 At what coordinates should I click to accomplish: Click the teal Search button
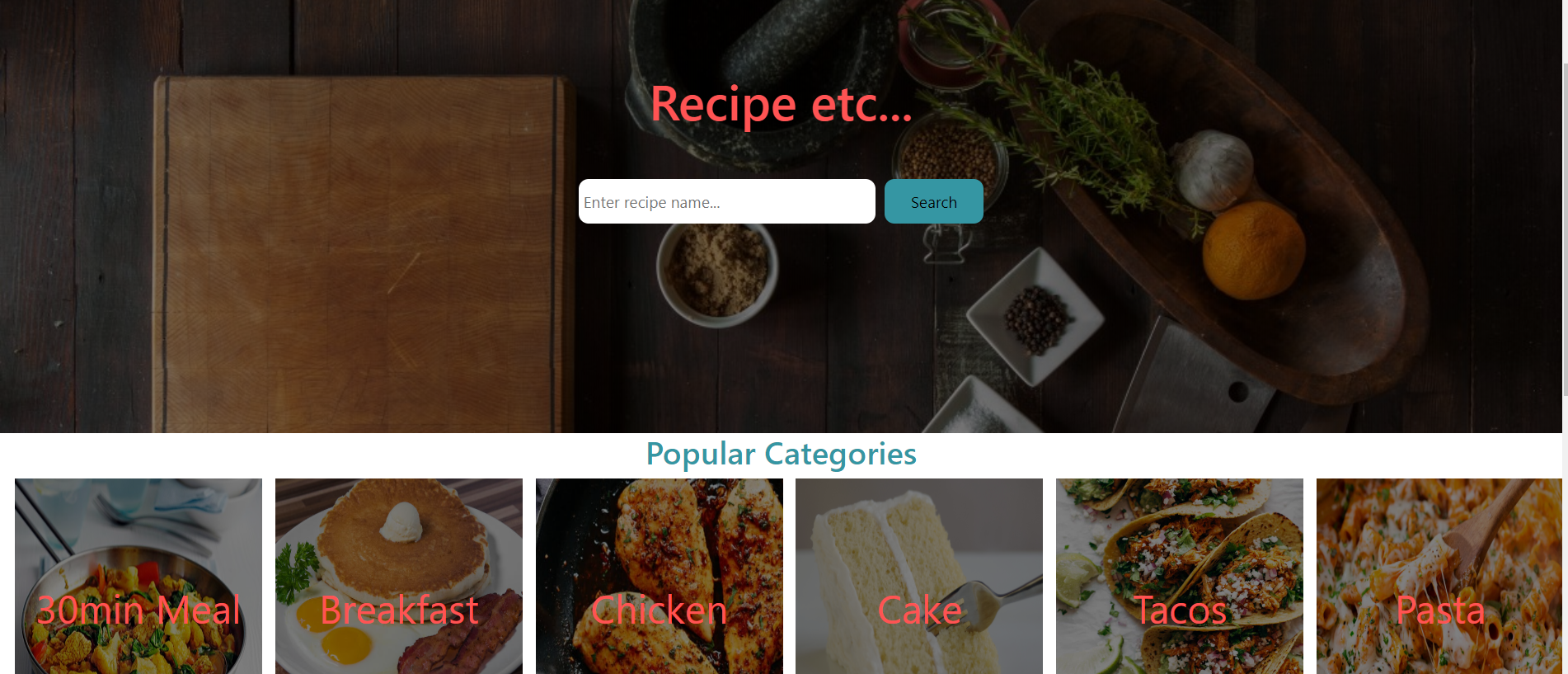(x=933, y=201)
